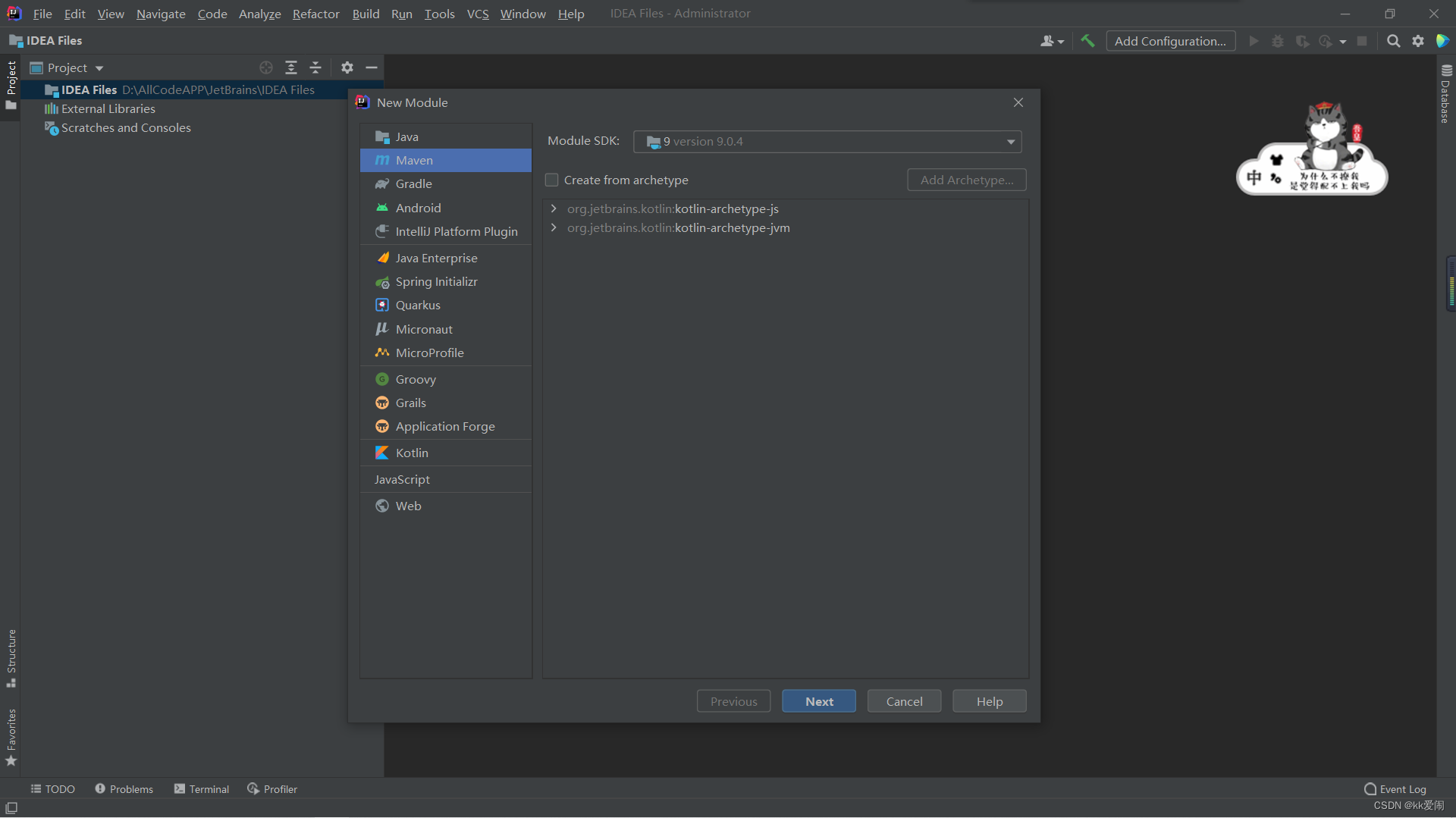Select MicroProfile module type
The image size is (1456, 818).
click(x=446, y=353)
